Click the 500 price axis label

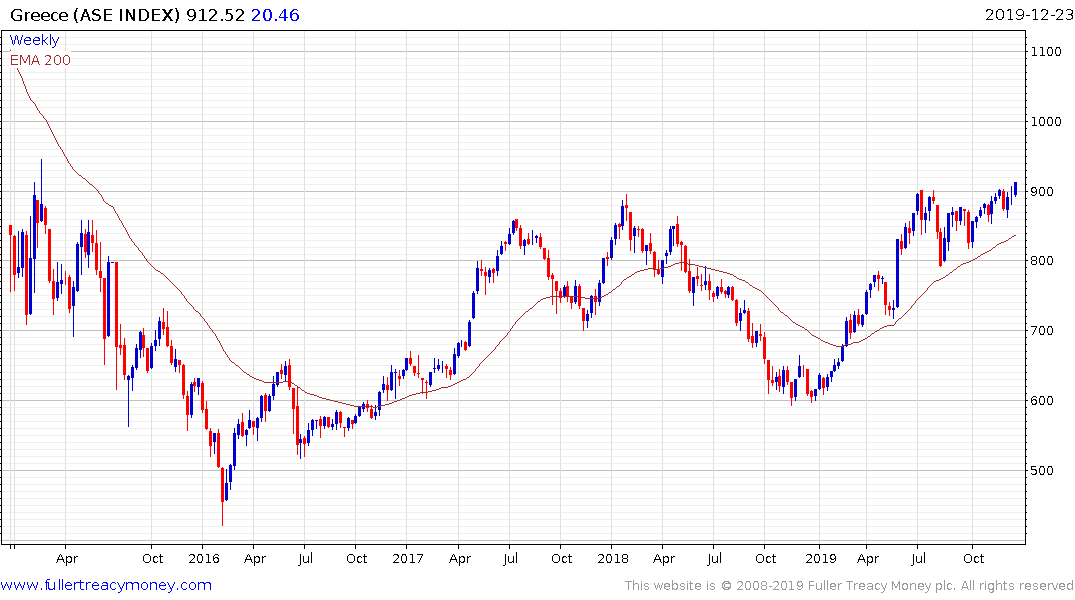coord(1042,471)
